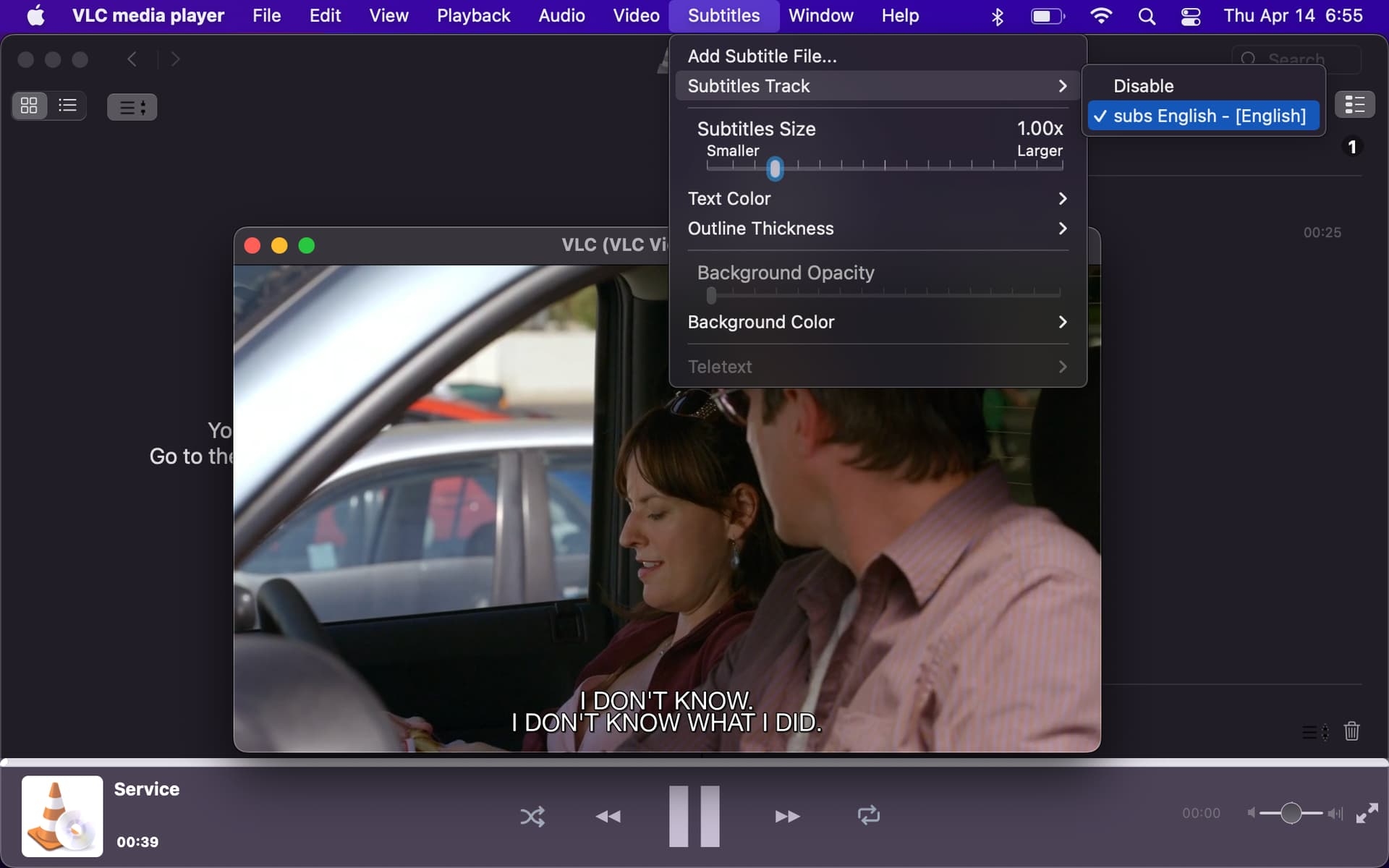Clear playlist with the trash icon

(x=1352, y=732)
